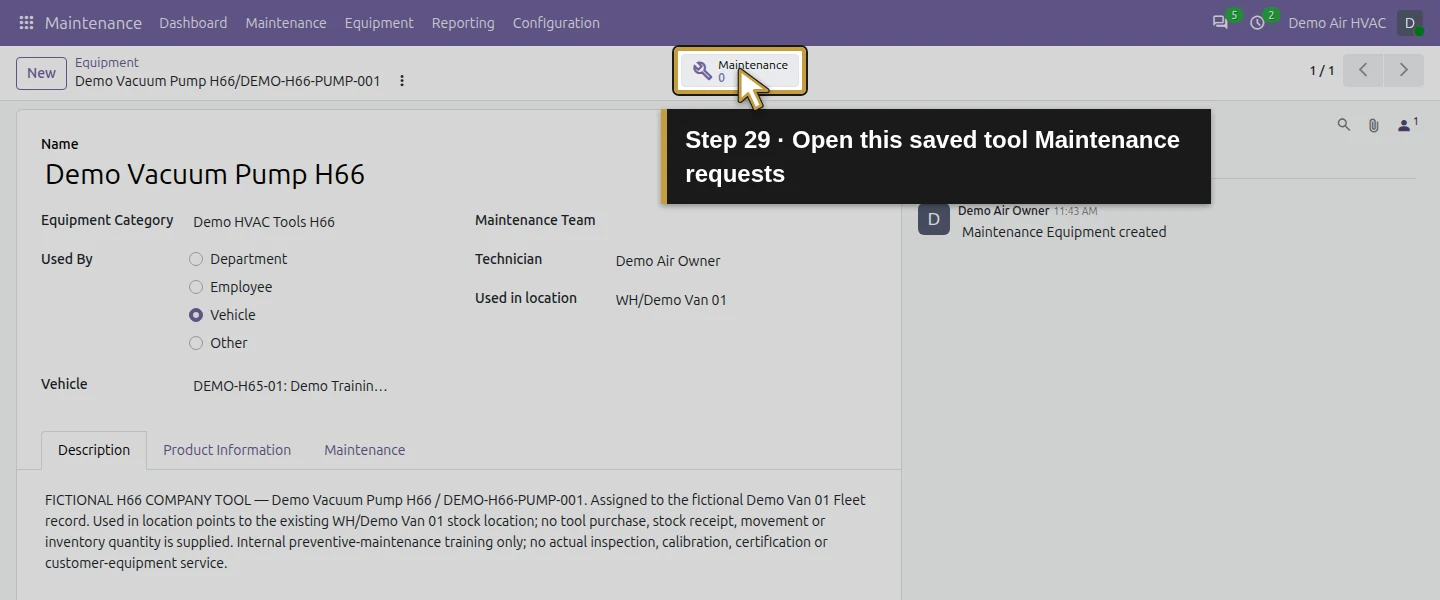Viewport: 1440px width, 600px height.
Task: Search chatter messages with magnifier icon
Action: click(x=1344, y=125)
